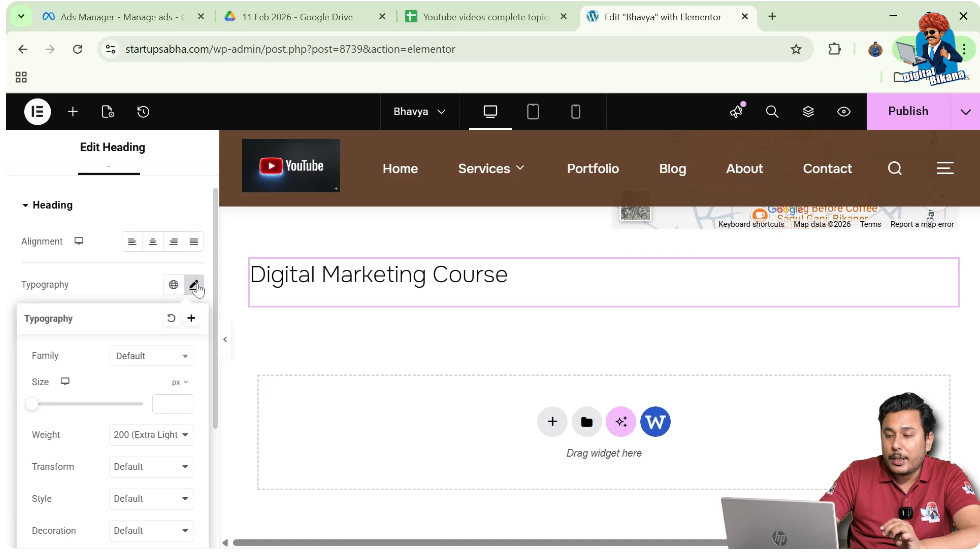Image resolution: width=980 pixels, height=553 pixels.
Task: Click the global typography globe icon
Action: click(x=173, y=285)
